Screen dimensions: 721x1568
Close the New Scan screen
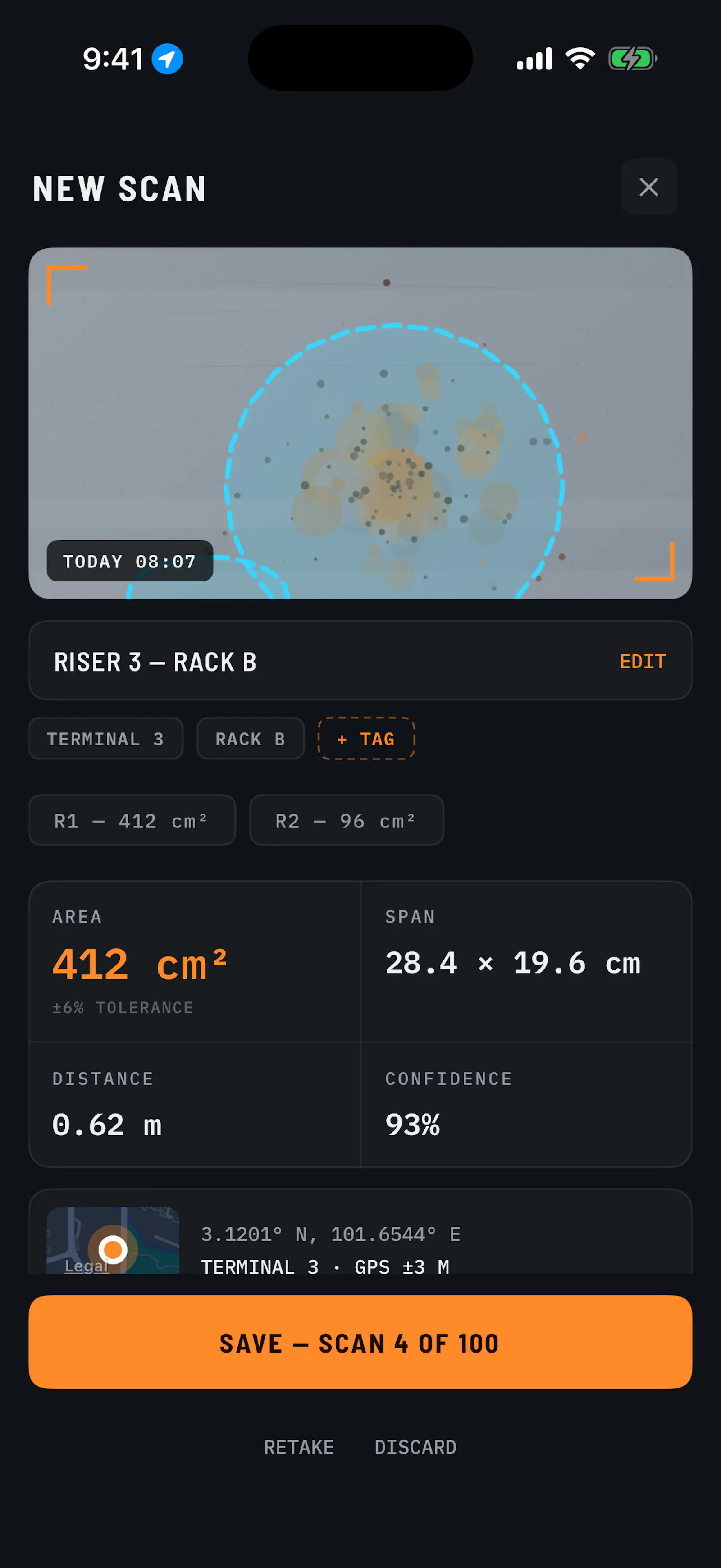(648, 187)
